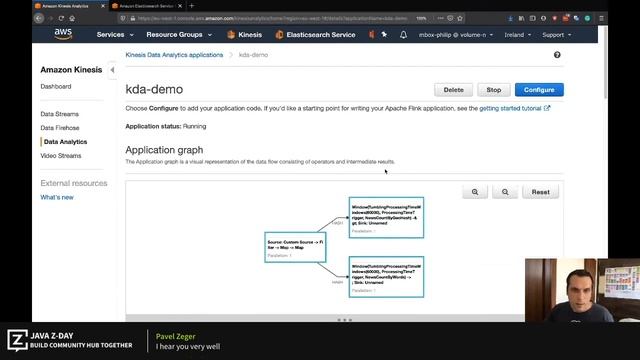This screenshot has height=360, width=640.
Task: Collapse the Amazon Kinesis sidebar
Action: click(112, 70)
